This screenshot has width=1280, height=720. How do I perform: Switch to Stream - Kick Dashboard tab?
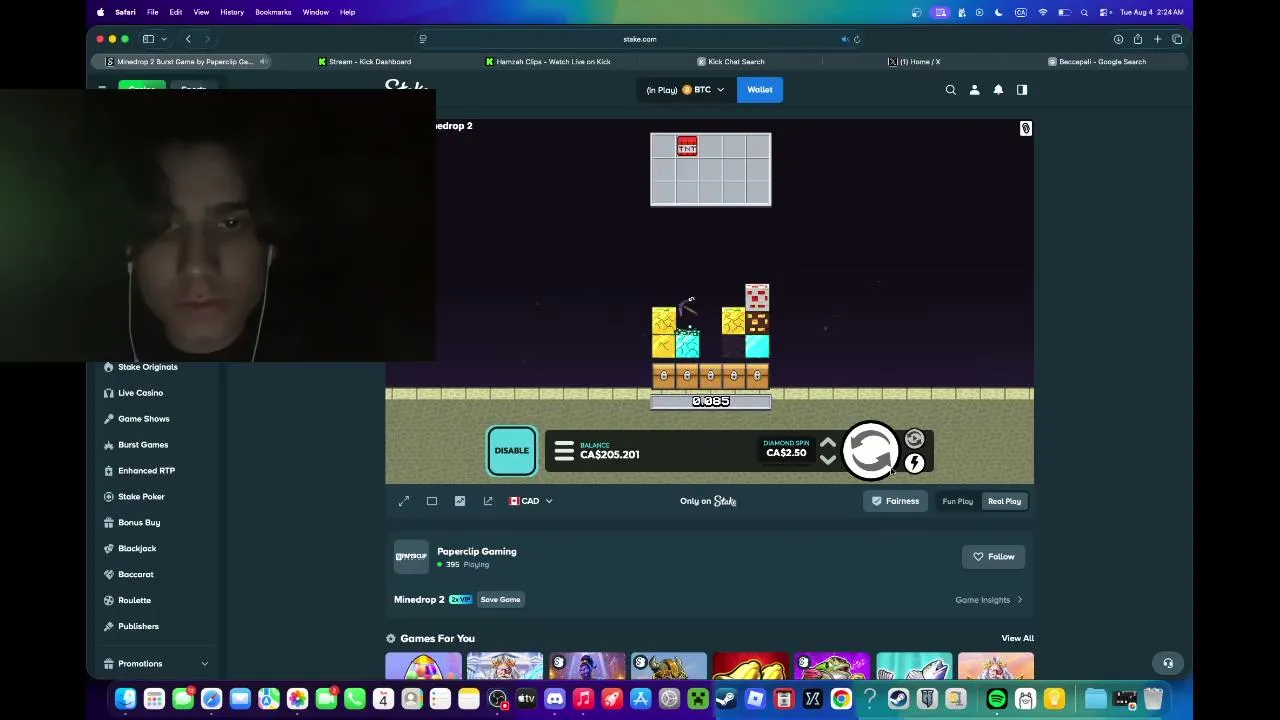(364, 62)
